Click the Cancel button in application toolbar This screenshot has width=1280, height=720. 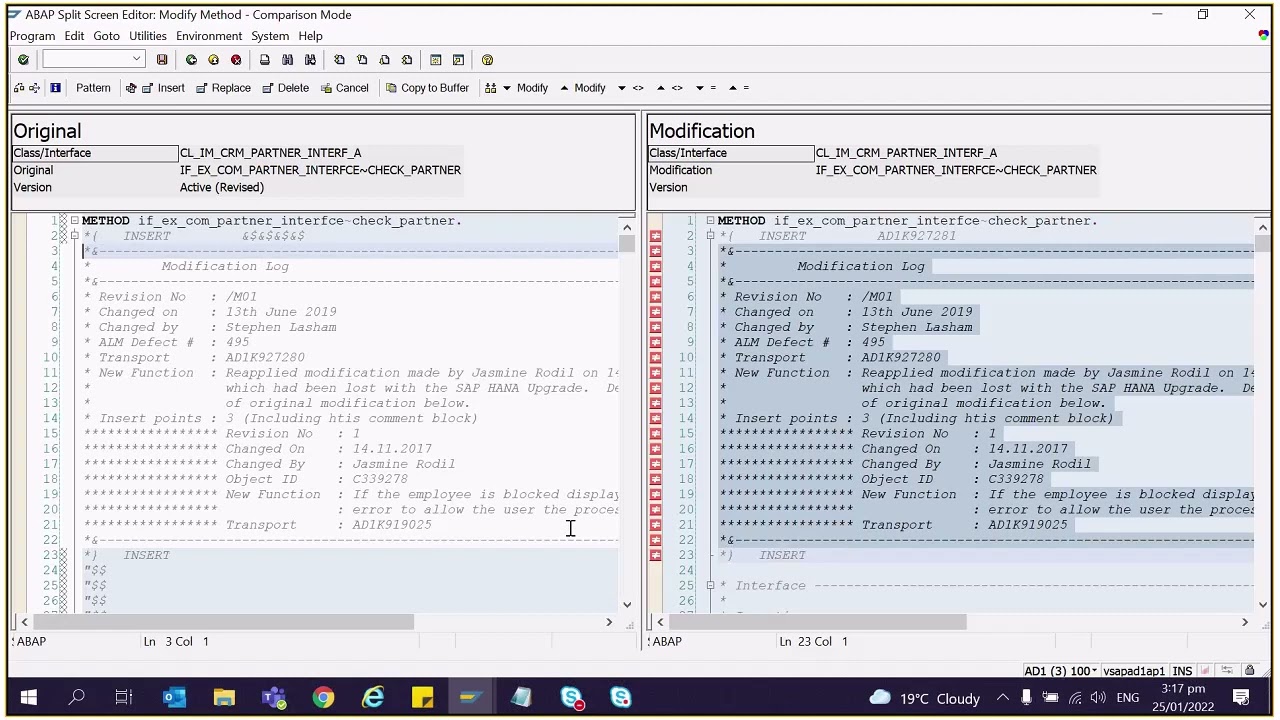pos(345,88)
